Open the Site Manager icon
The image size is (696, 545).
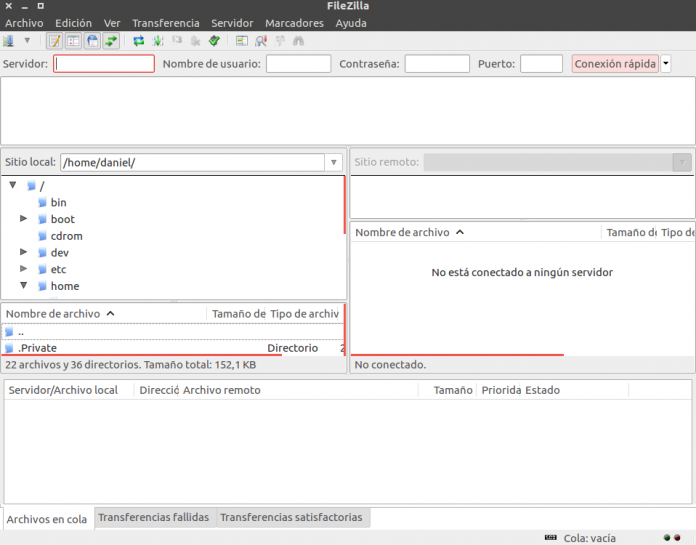pyautogui.click(x=9, y=41)
